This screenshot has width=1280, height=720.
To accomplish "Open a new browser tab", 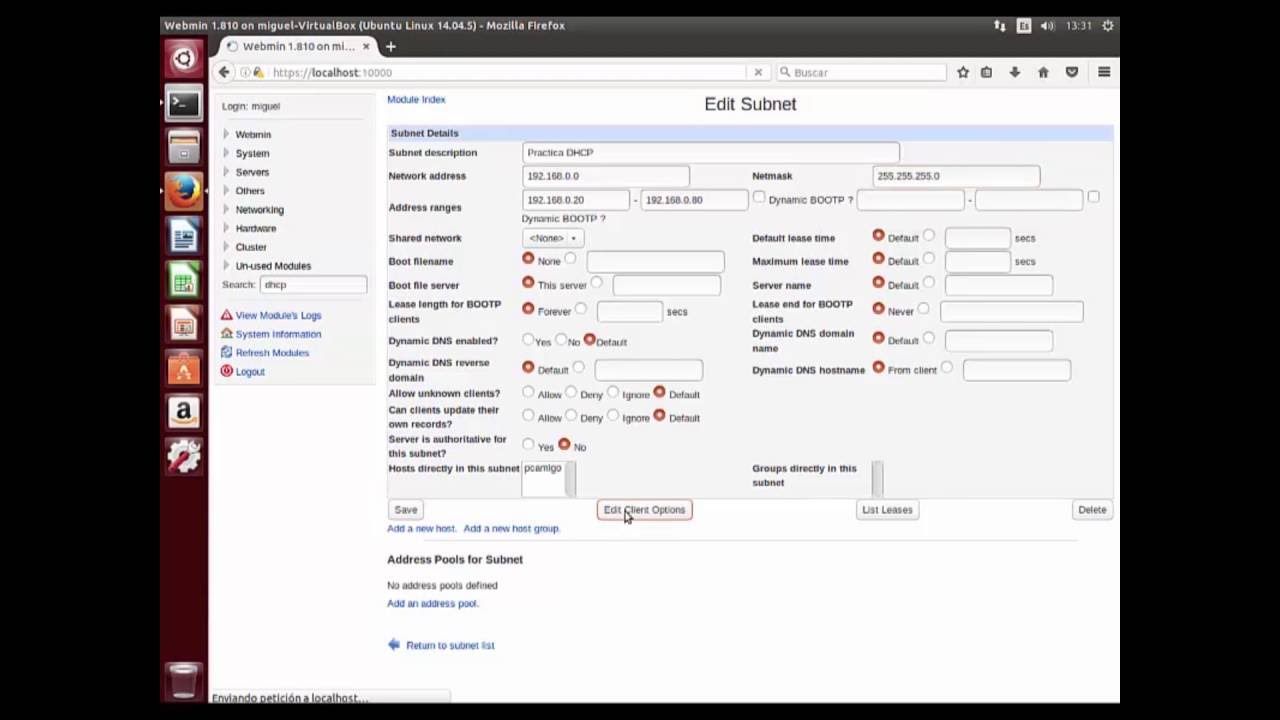I will pos(391,46).
